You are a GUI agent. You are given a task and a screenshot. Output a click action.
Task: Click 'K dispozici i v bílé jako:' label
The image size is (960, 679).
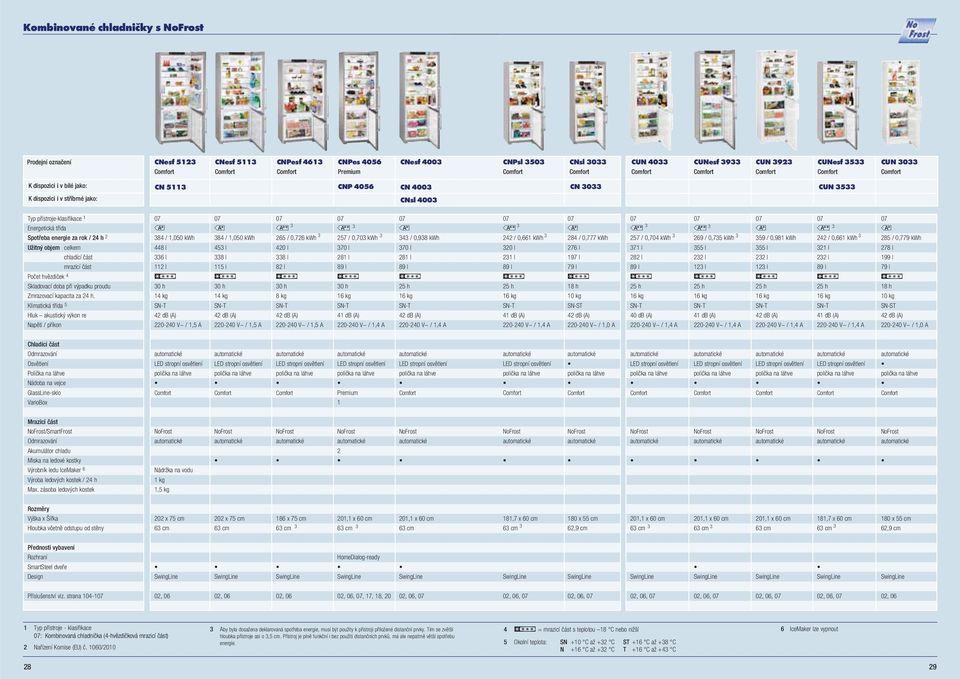[58, 186]
